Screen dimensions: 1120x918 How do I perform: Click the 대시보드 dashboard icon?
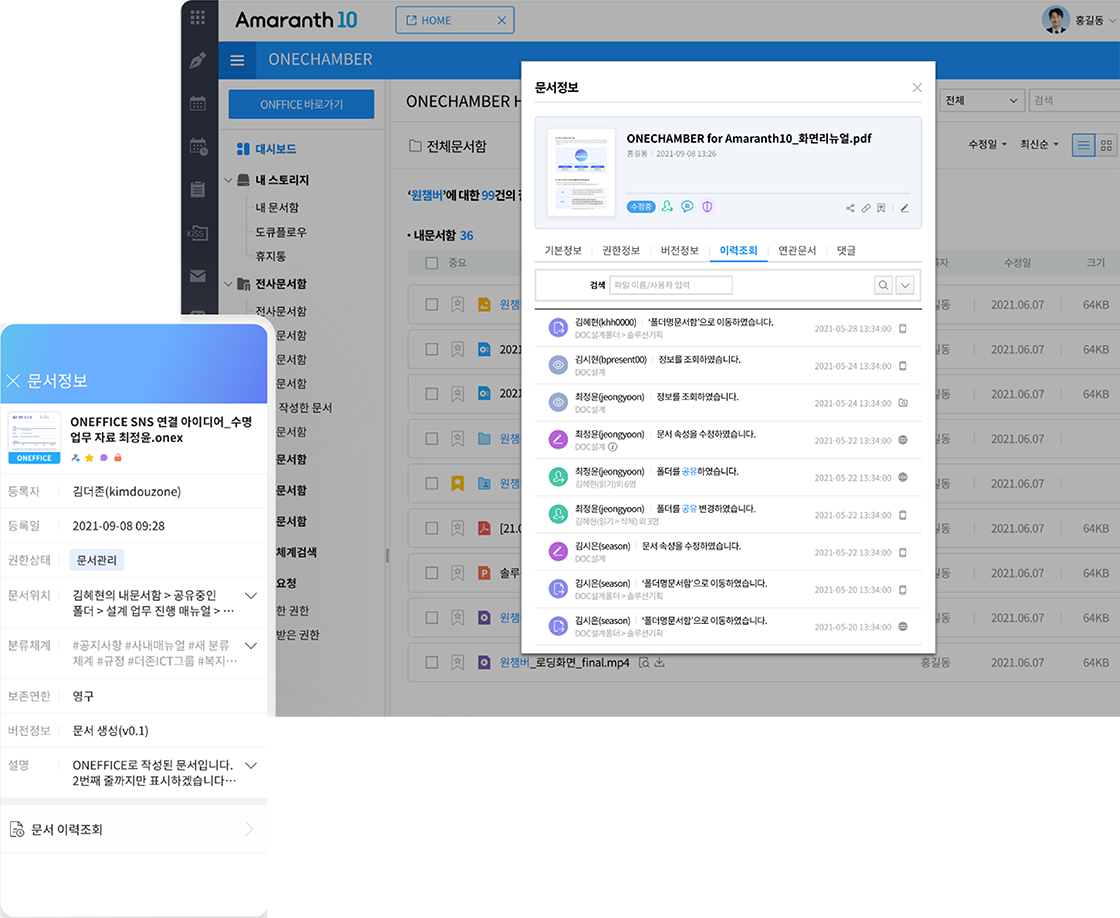tap(243, 149)
